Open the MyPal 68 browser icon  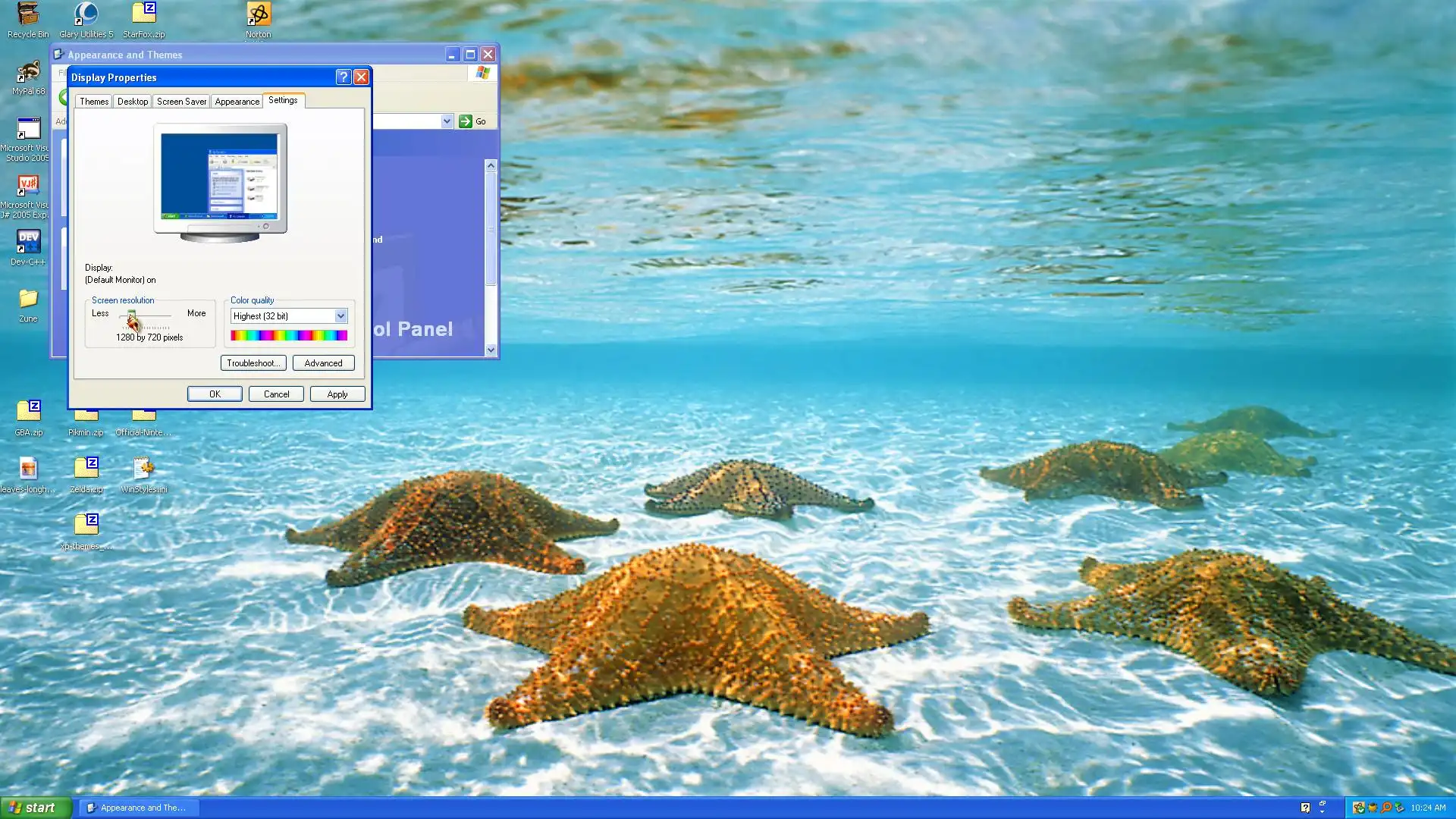28,73
